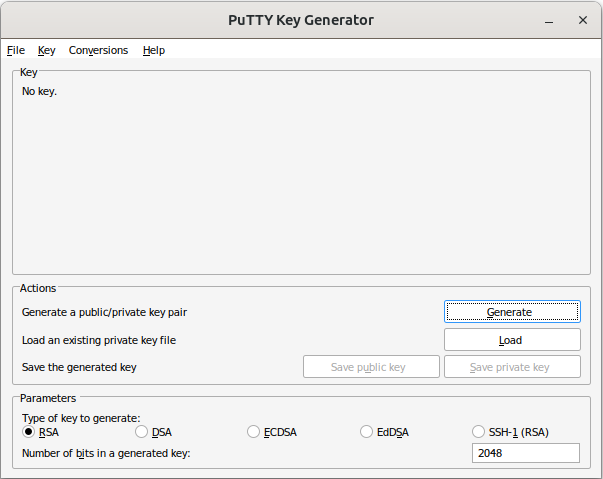Click 'Type of key to generate:' label

click(x=81, y=418)
